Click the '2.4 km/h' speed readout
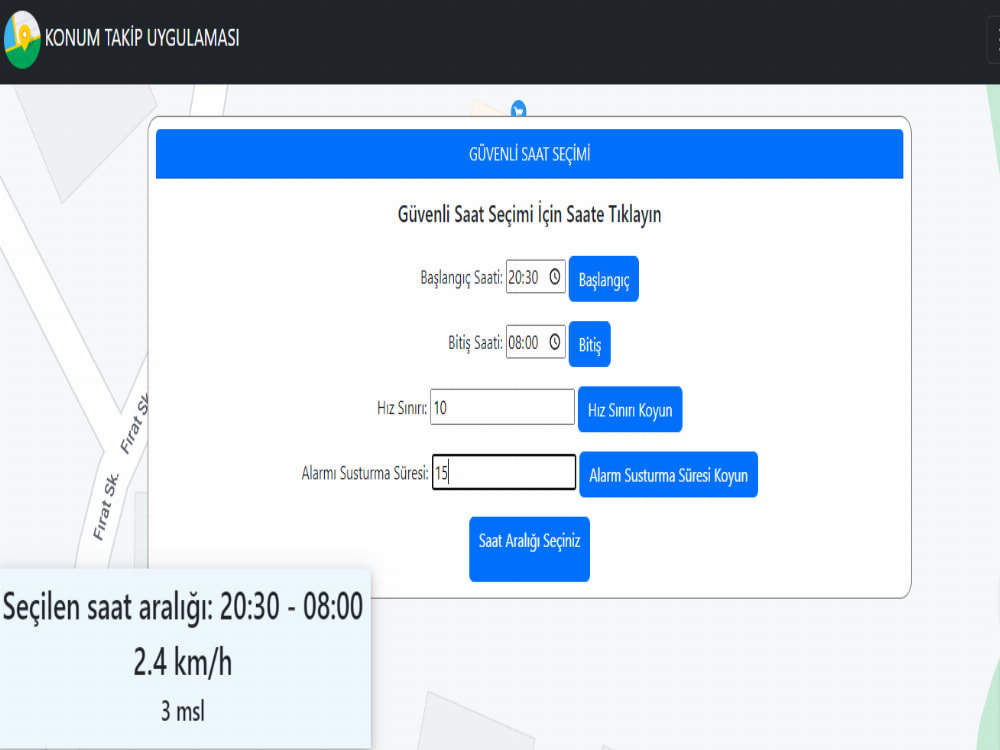 click(x=183, y=662)
